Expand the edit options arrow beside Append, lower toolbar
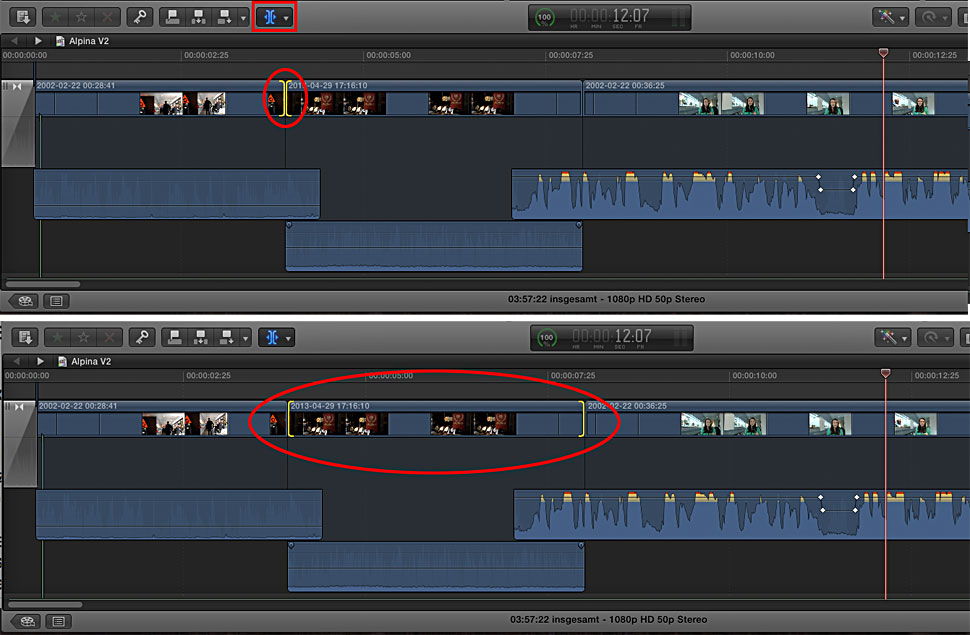The image size is (970, 635). (246, 338)
